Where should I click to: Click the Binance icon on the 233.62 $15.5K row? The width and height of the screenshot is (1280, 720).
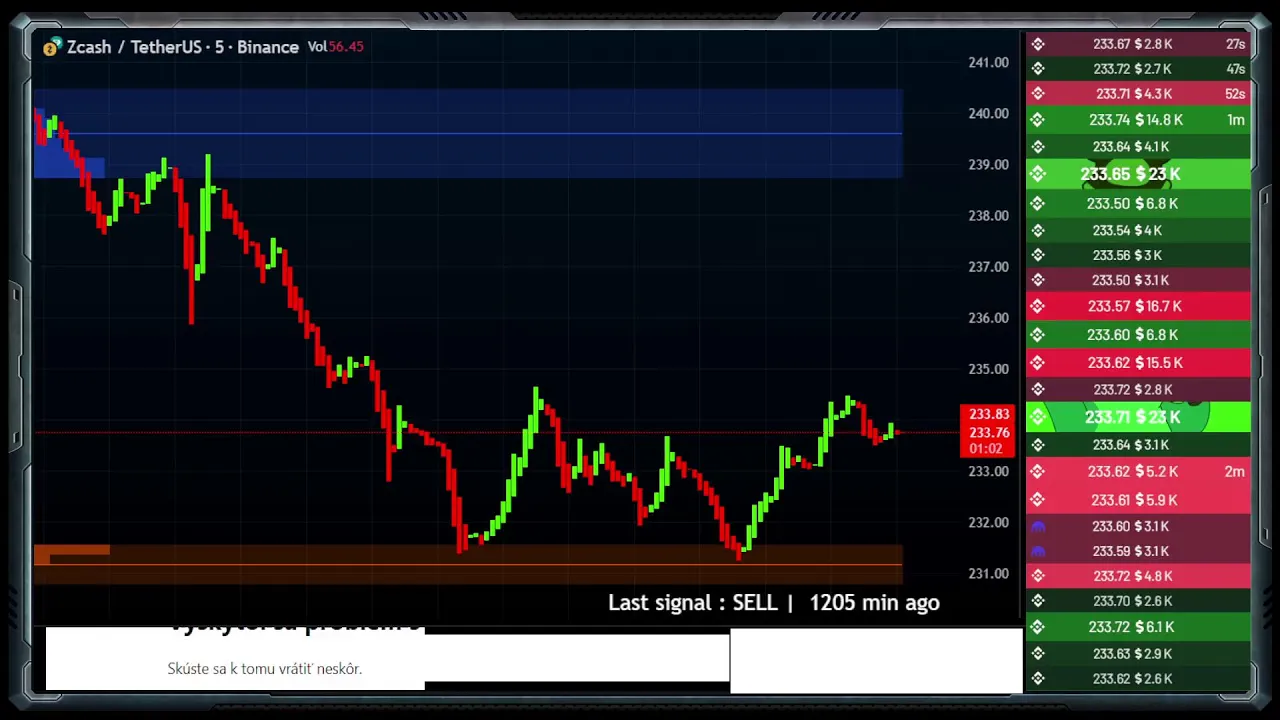(x=1038, y=362)
